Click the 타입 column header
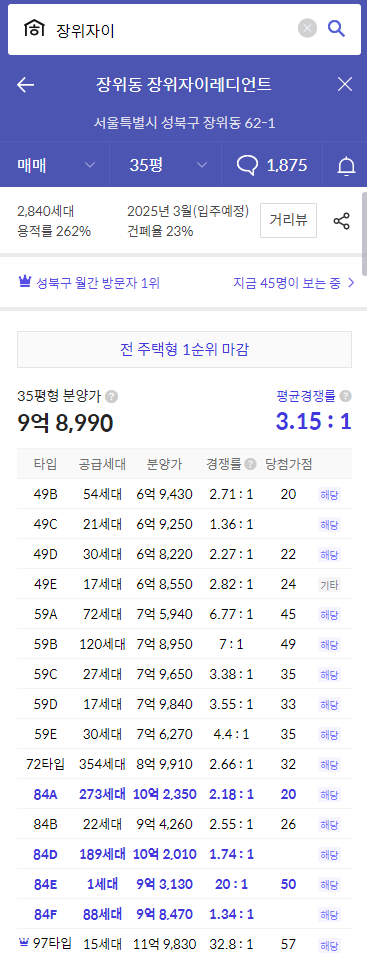Viewport: 367px width, 956px height. click(x=46, y=464)
